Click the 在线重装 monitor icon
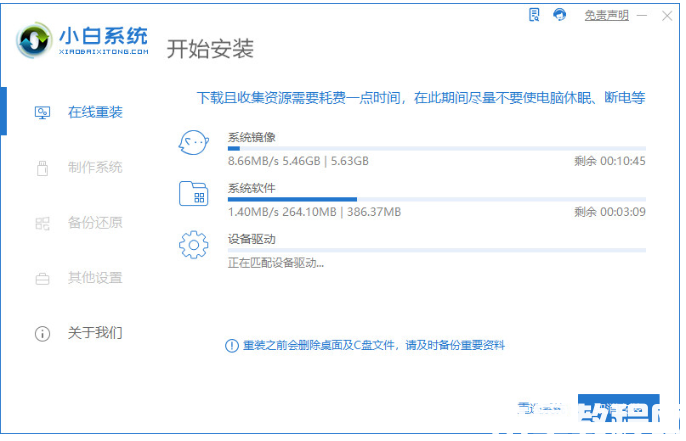 42,112
